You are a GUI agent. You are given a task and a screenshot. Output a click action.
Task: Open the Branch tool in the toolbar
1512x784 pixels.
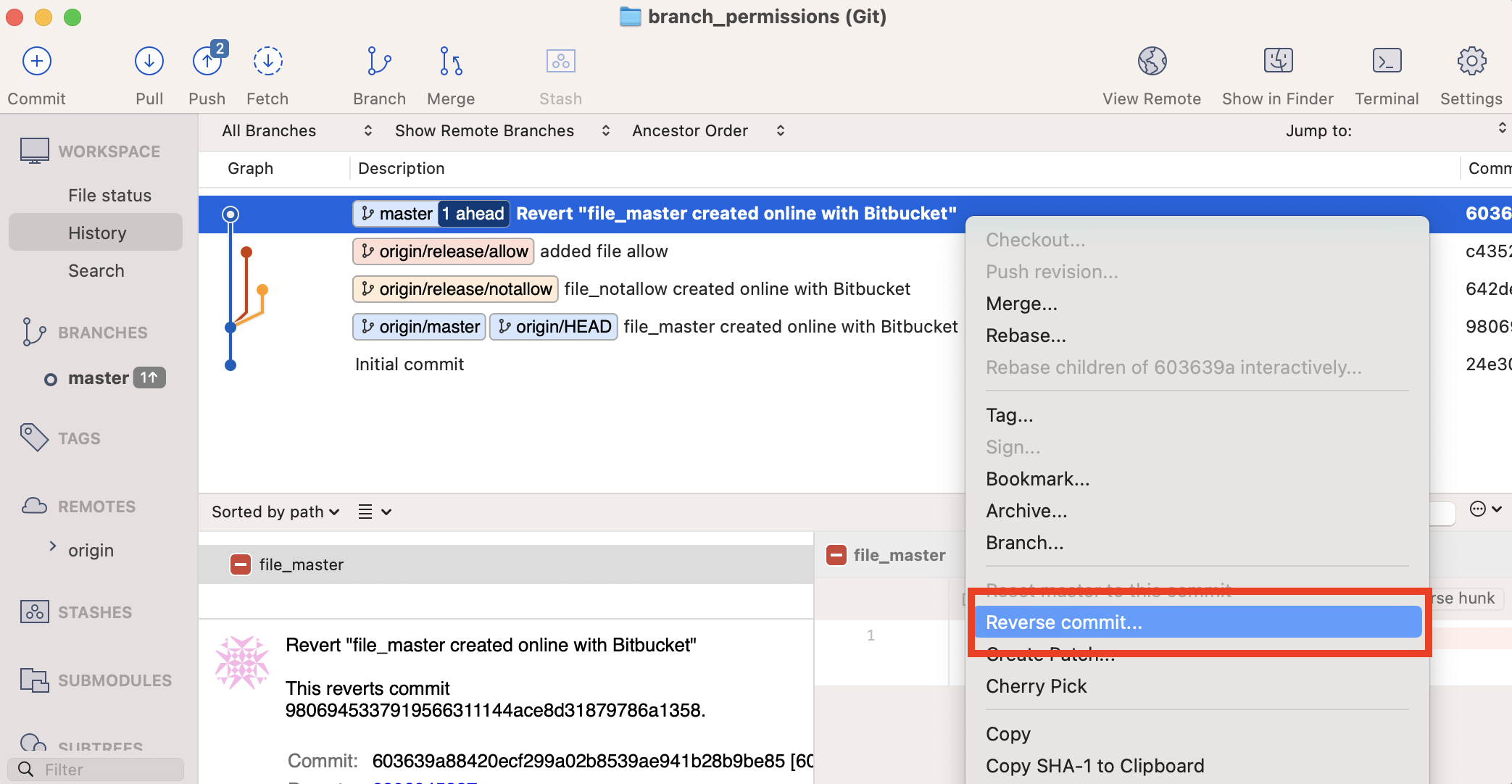379,62
